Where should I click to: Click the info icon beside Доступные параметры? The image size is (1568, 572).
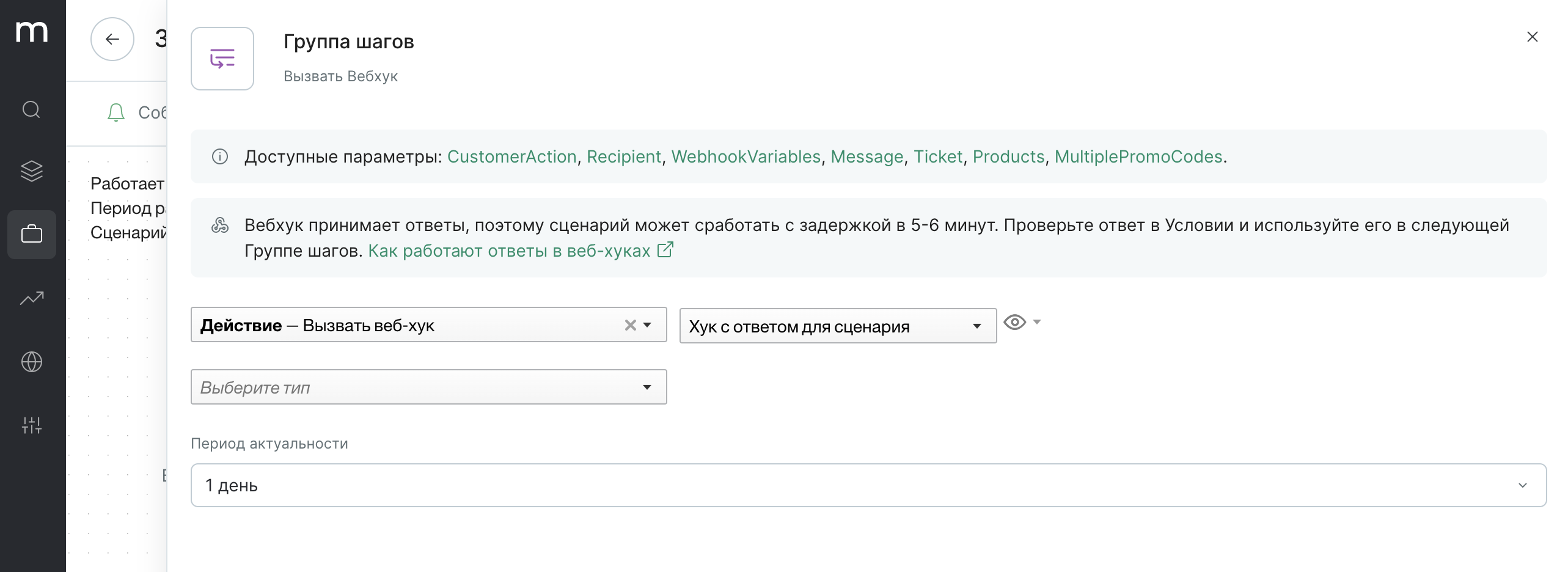coord(220,157)
